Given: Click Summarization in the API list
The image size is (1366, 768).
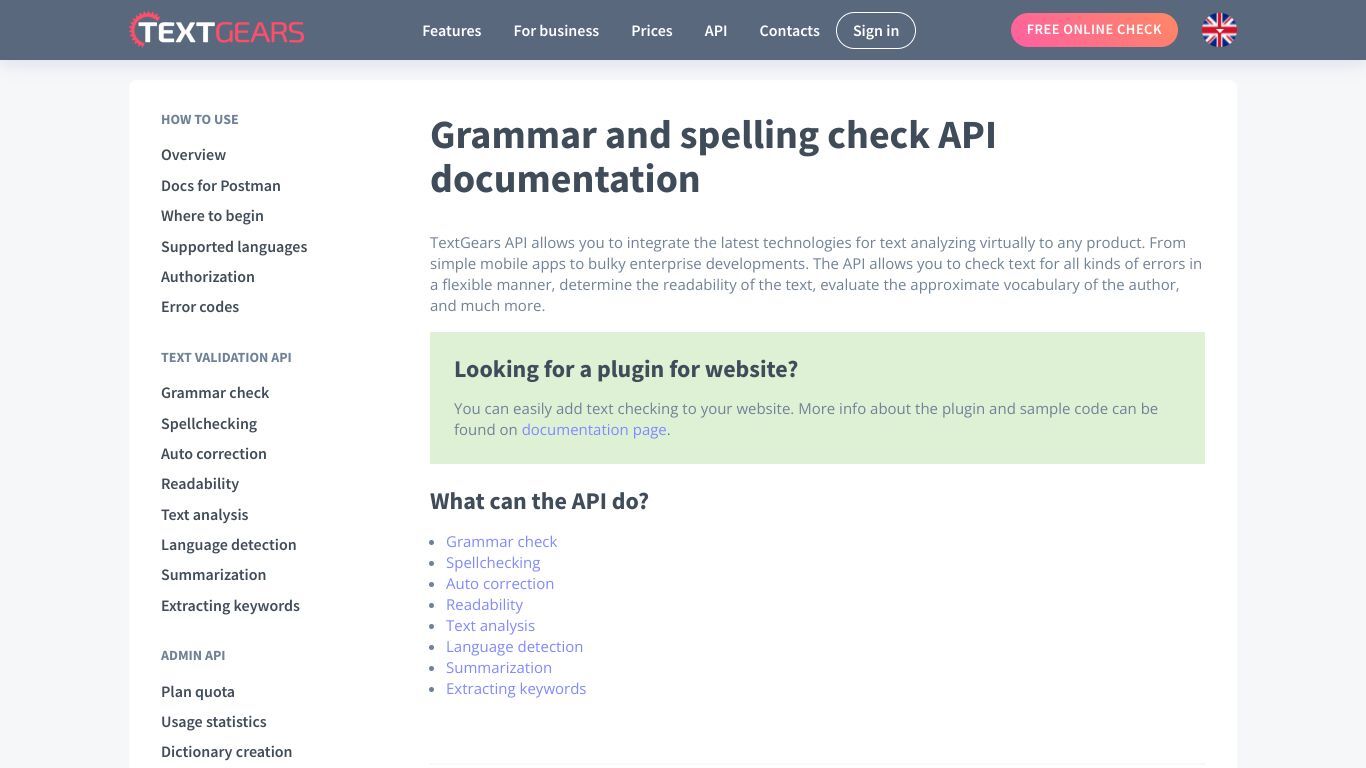Looking at the screenshot, I should [x=499, y=668].
